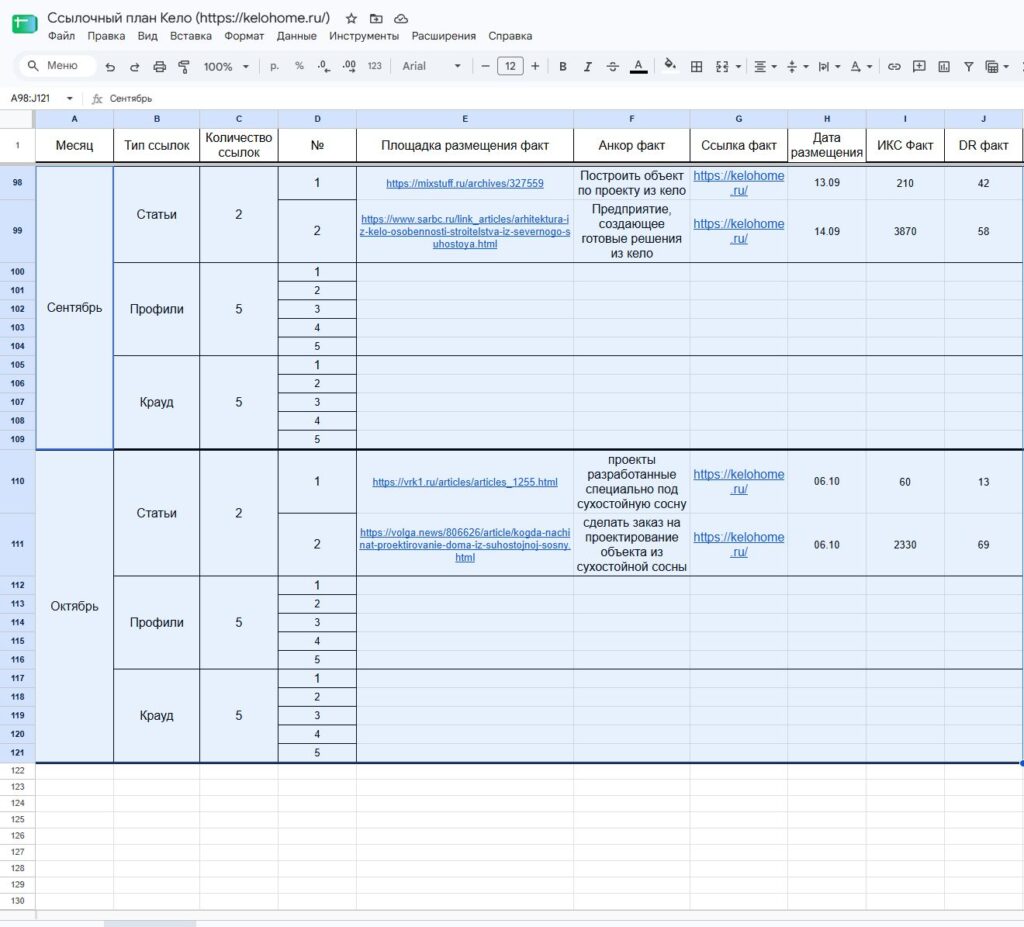View the cloud save status
Image resolution: width=1024 pixels, height=927 pixels.
click(x=401, y=18)
